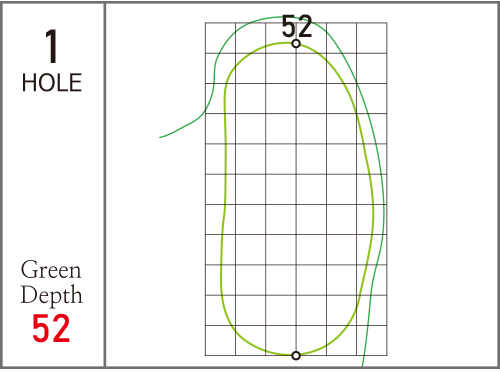Click the vertical divider between panels

105,185
